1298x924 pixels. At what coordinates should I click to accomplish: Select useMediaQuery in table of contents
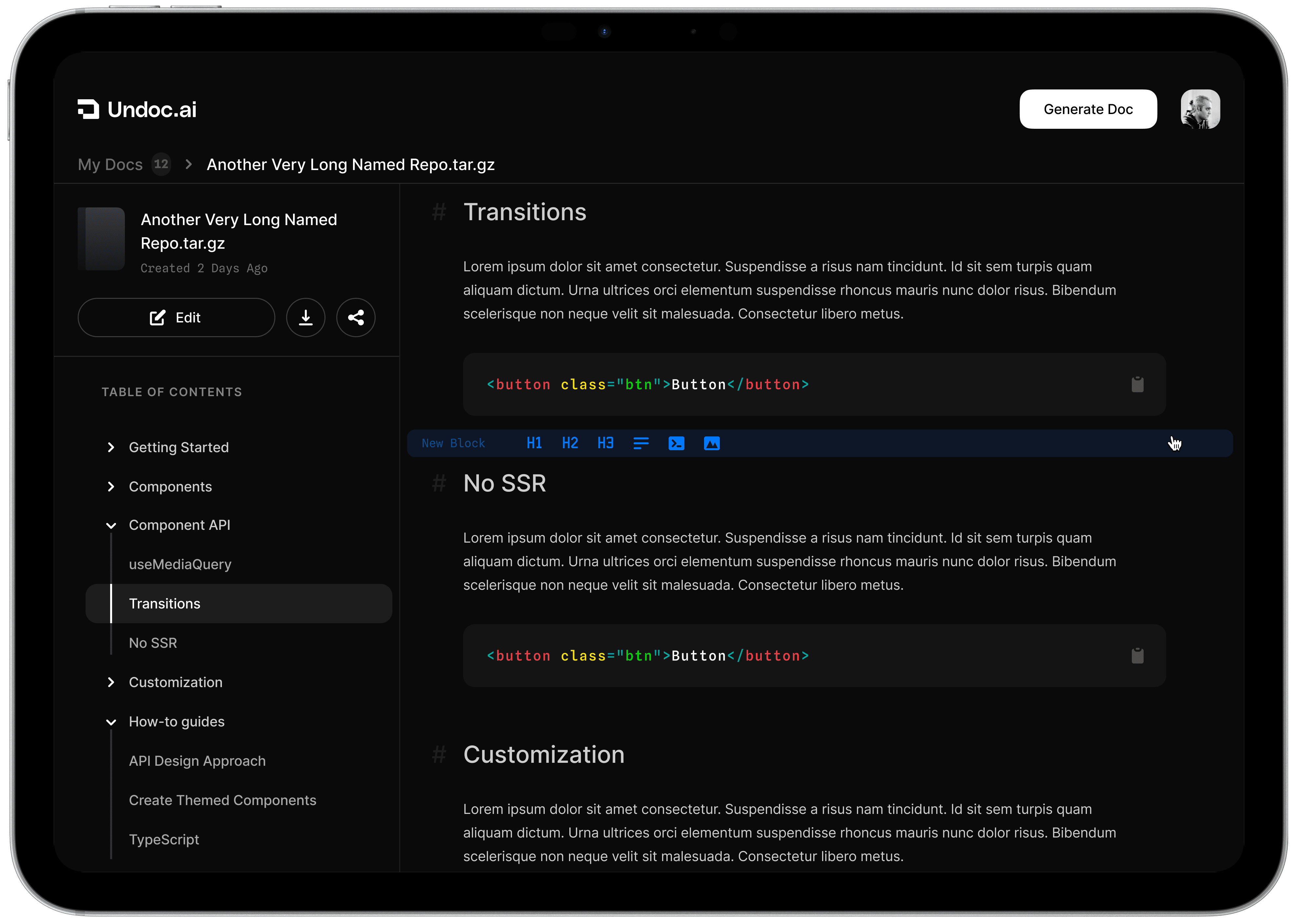pyautogui.click(x=180, y=565)
